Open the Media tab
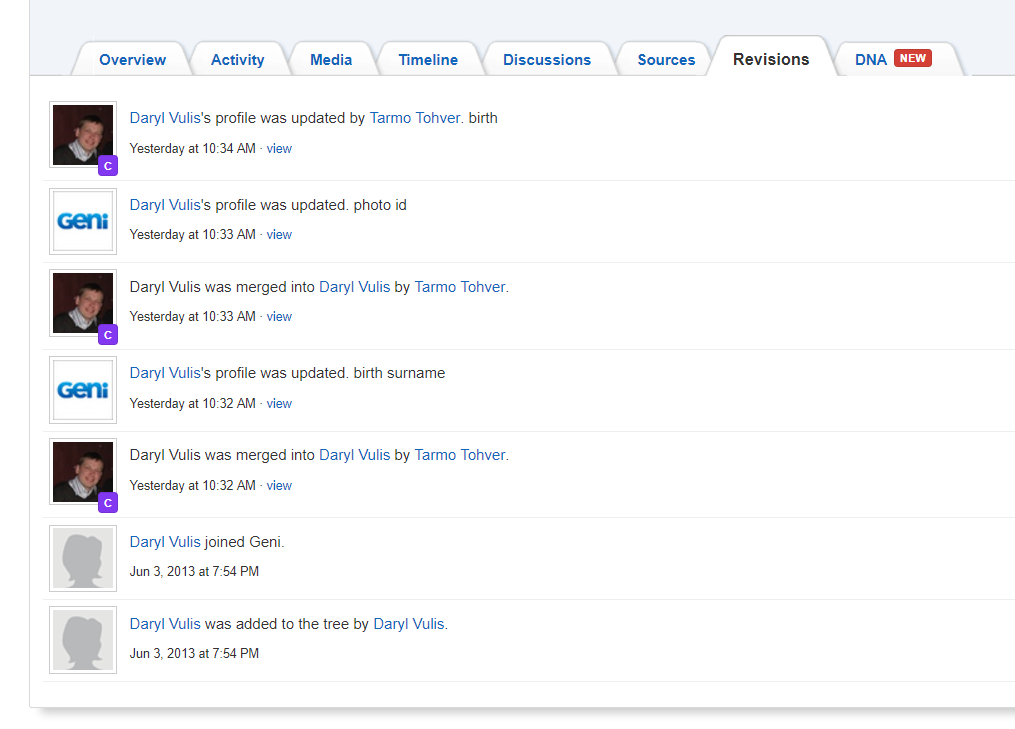The image size is (1015, 729). coord(331,60)
